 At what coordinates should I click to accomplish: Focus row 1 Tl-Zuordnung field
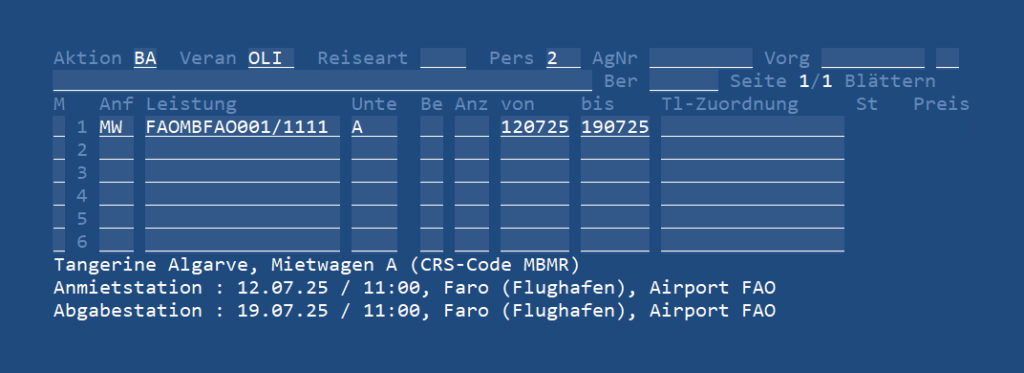click(752, 127)
